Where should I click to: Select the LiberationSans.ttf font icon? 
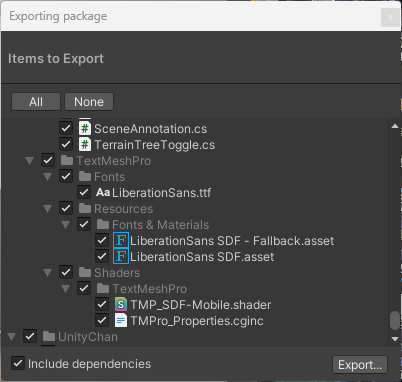[103, 193]
